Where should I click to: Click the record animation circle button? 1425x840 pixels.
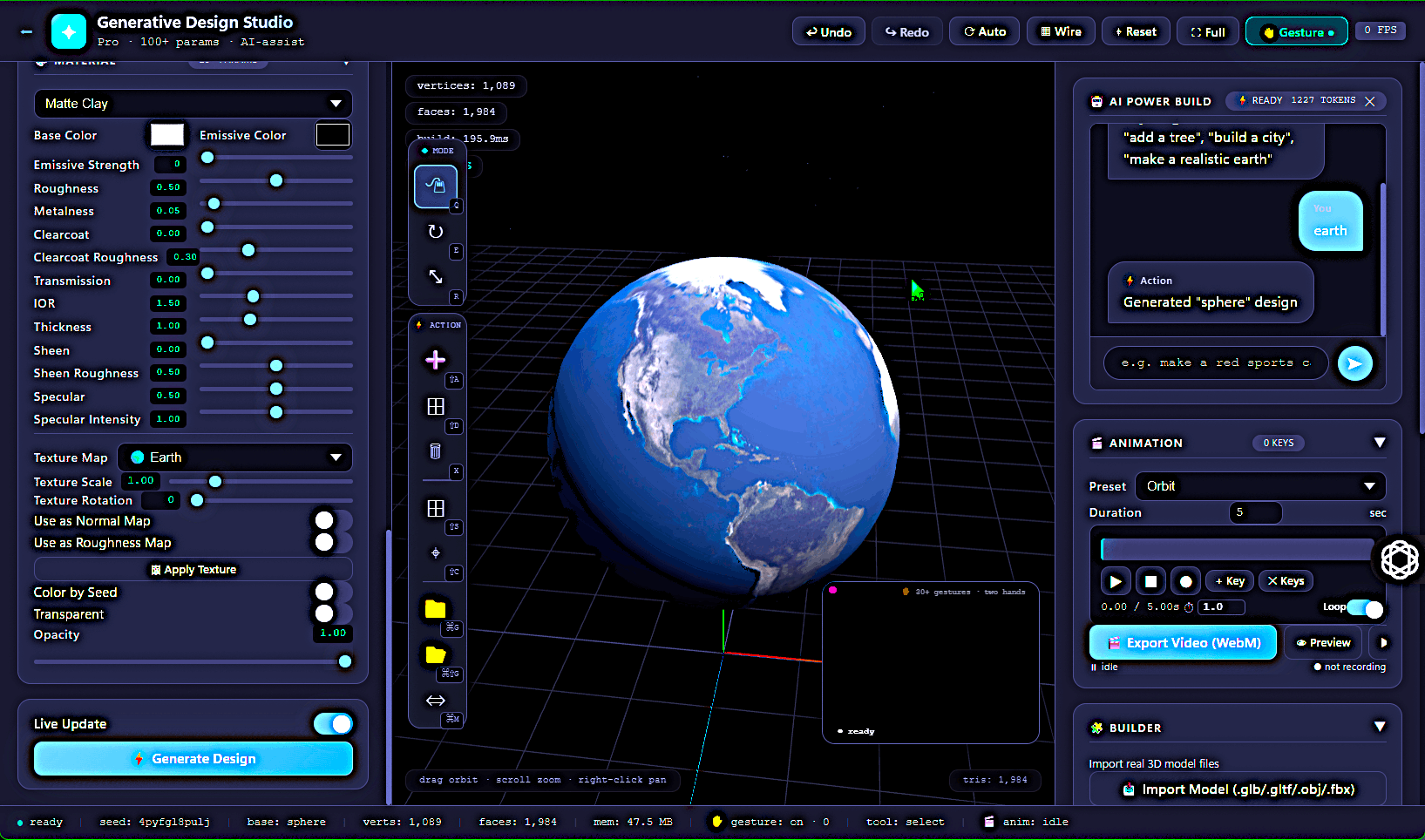click(x=1185, y=581)
